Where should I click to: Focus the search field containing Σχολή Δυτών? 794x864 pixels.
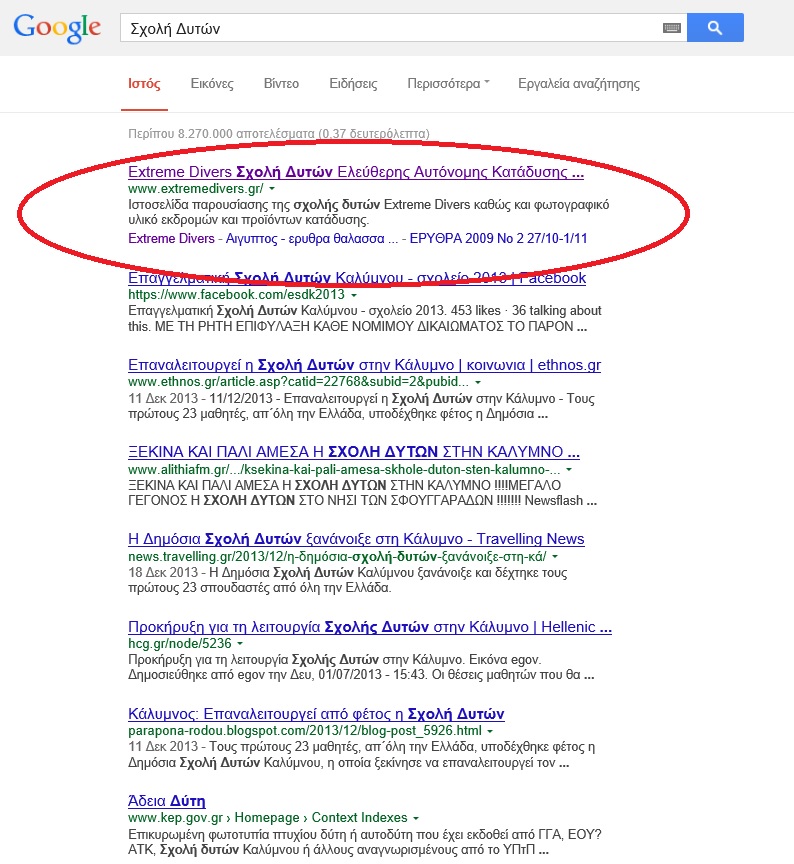403,28
